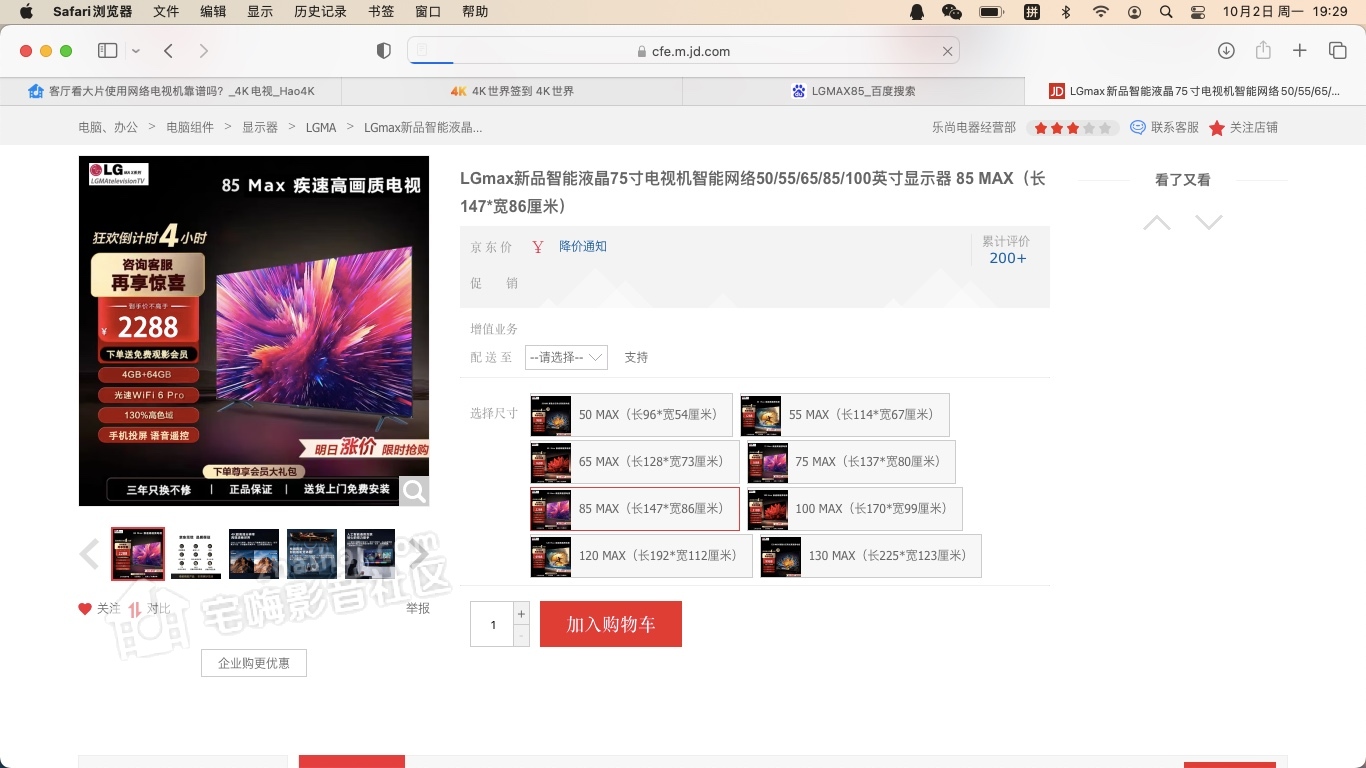1366x768 pixels.
Task: Add the TV with 加入购物车
Action: [611, 624]
